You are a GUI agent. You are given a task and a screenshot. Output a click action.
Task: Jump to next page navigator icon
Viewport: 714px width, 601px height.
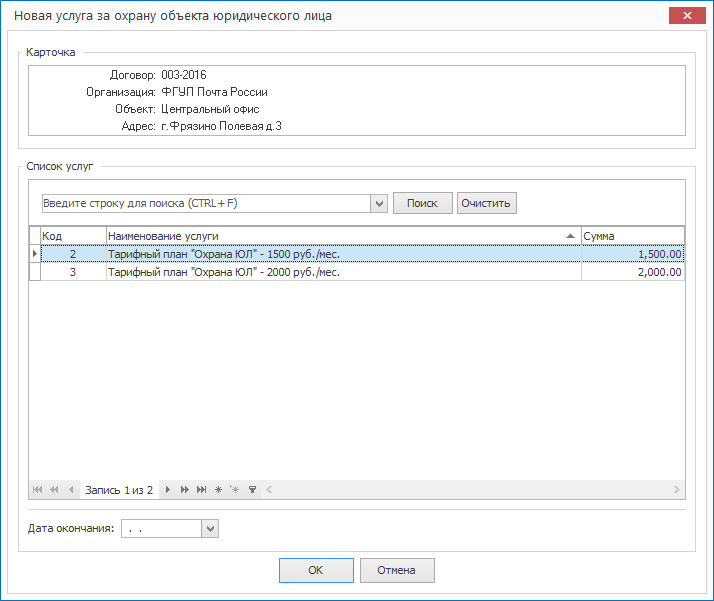(x=184, y=489)
